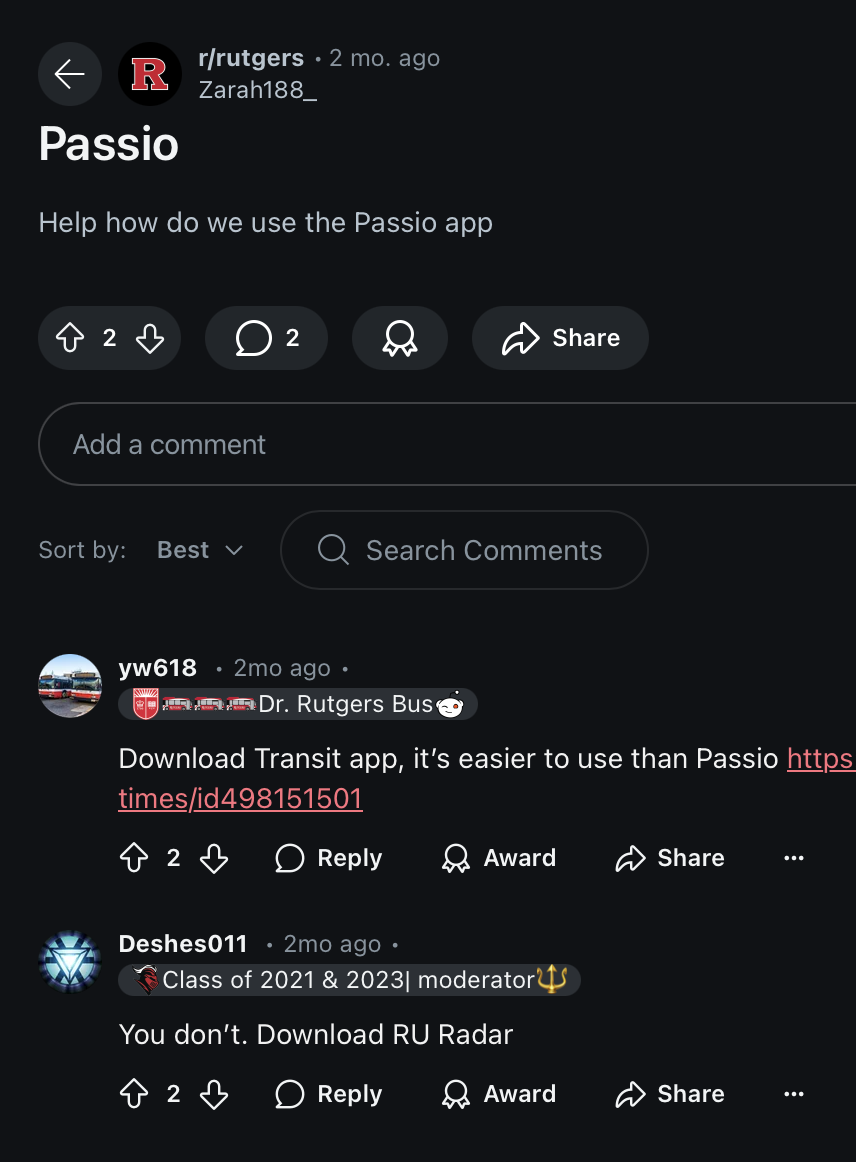Viewport: 856px width, 1162px height.
Task: Open more options on yw618's comment
Action: 794,858
